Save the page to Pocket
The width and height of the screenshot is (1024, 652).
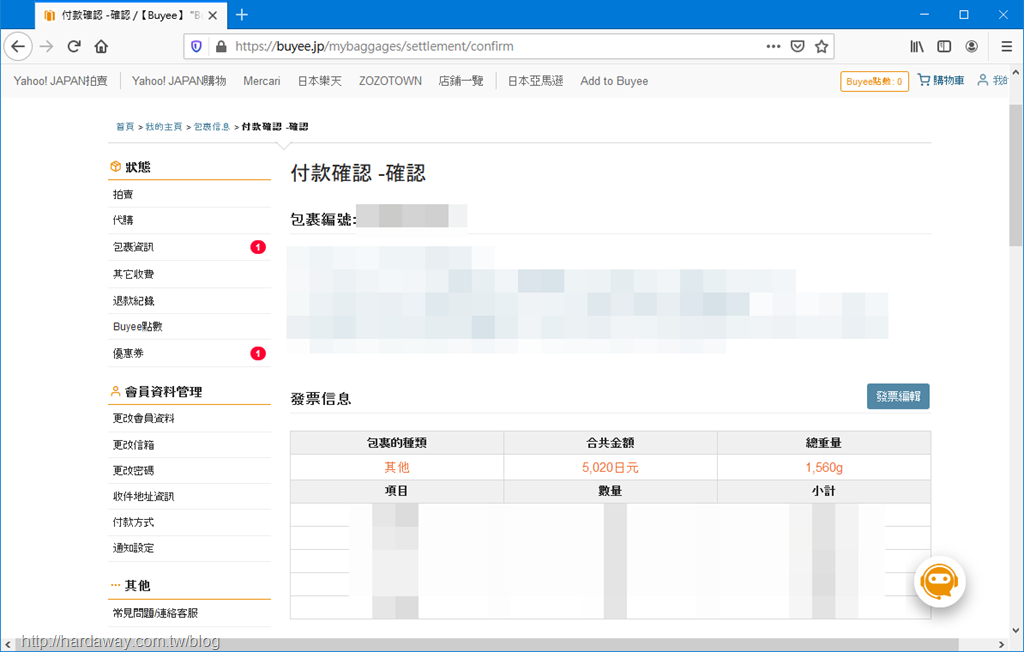(797, 46)
